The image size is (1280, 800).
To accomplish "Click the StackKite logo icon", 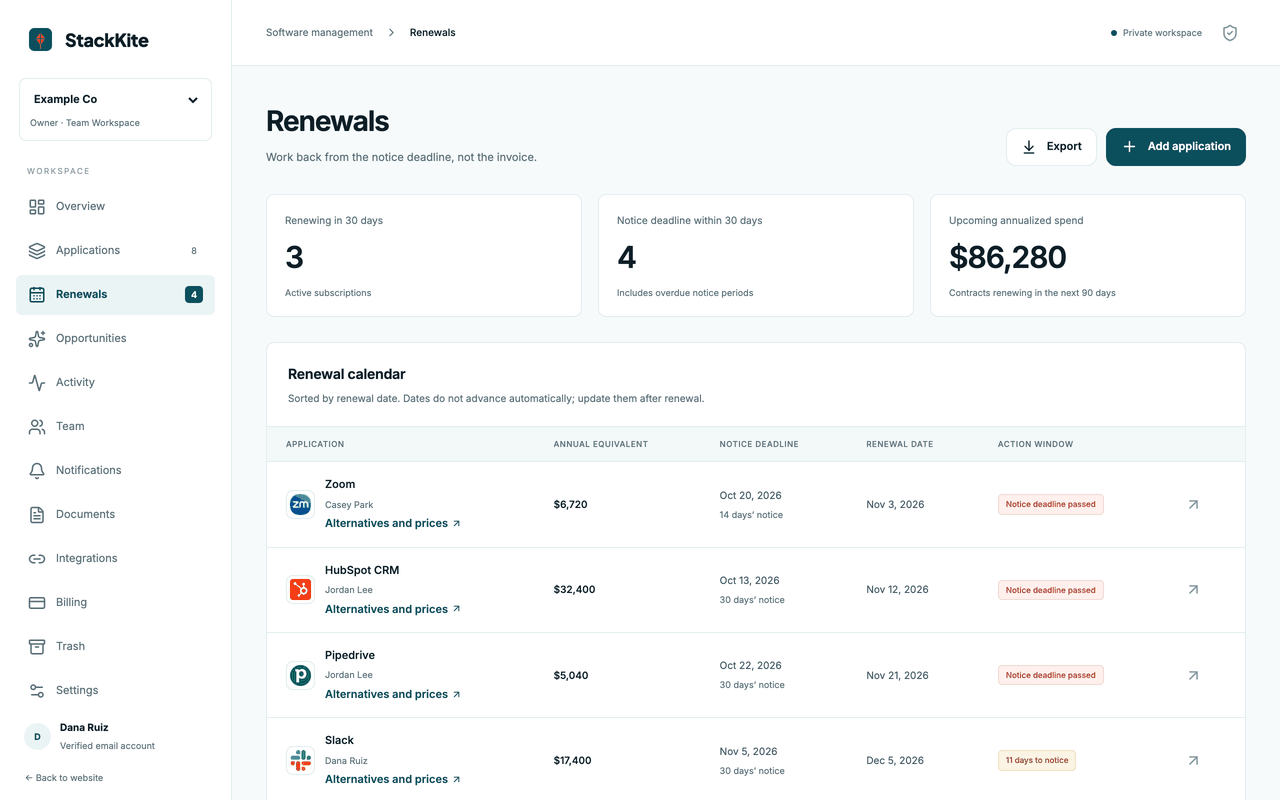I will [x=40, y=40].
